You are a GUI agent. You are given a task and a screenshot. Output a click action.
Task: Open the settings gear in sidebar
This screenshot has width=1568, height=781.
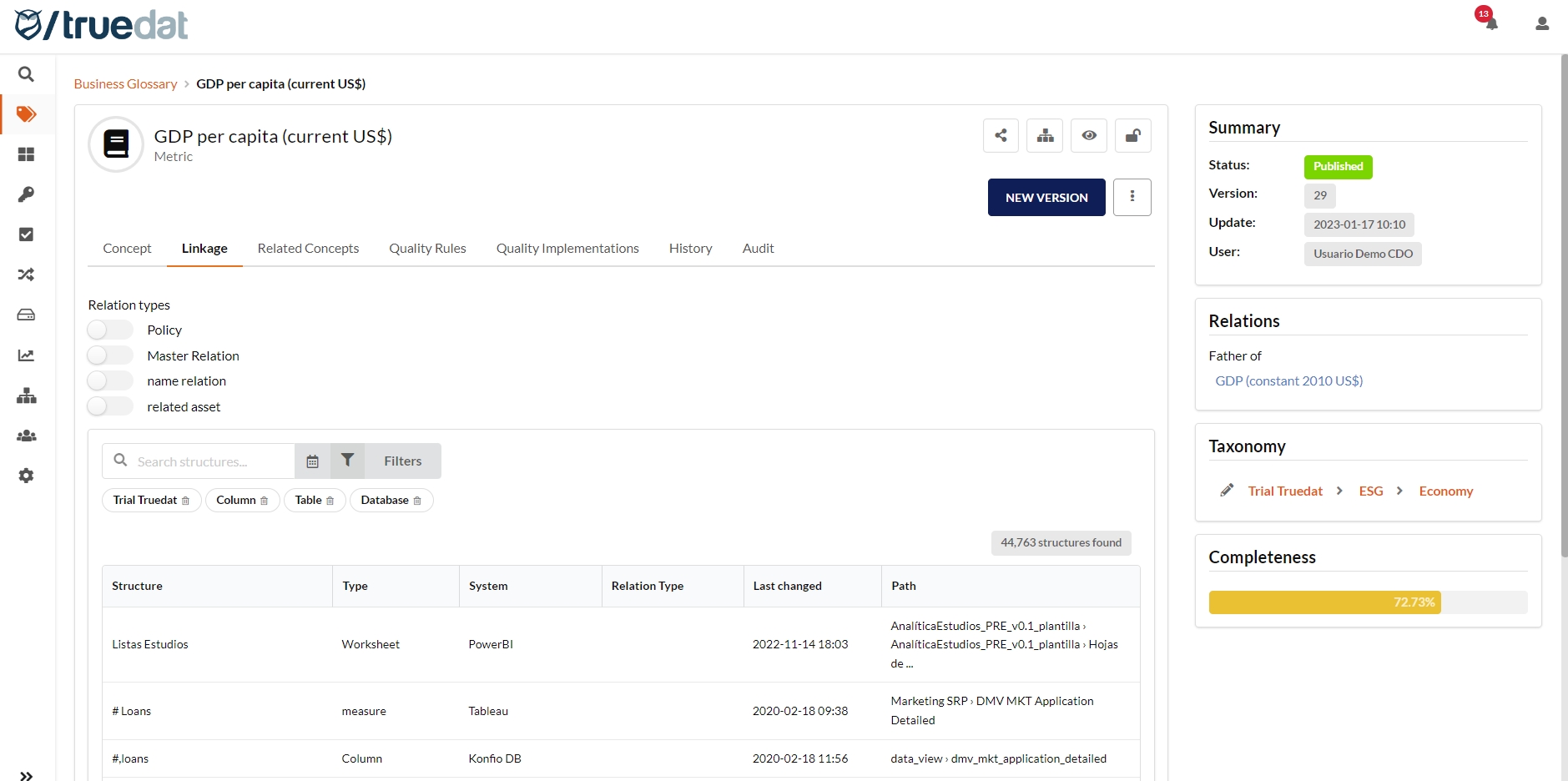coord(26,476)
